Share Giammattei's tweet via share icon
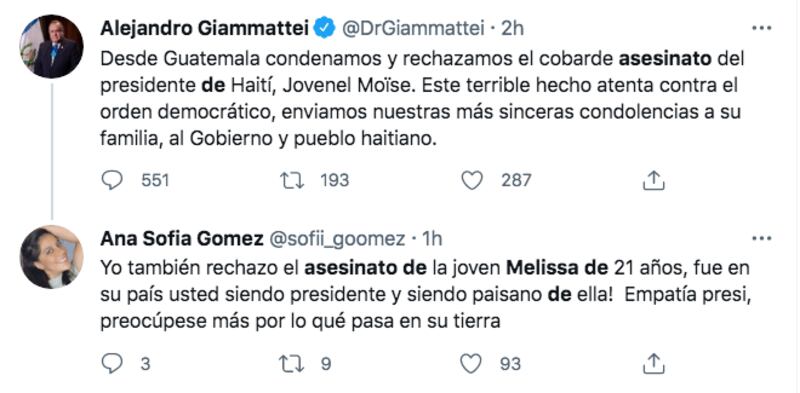 click(x=653, y=181)
